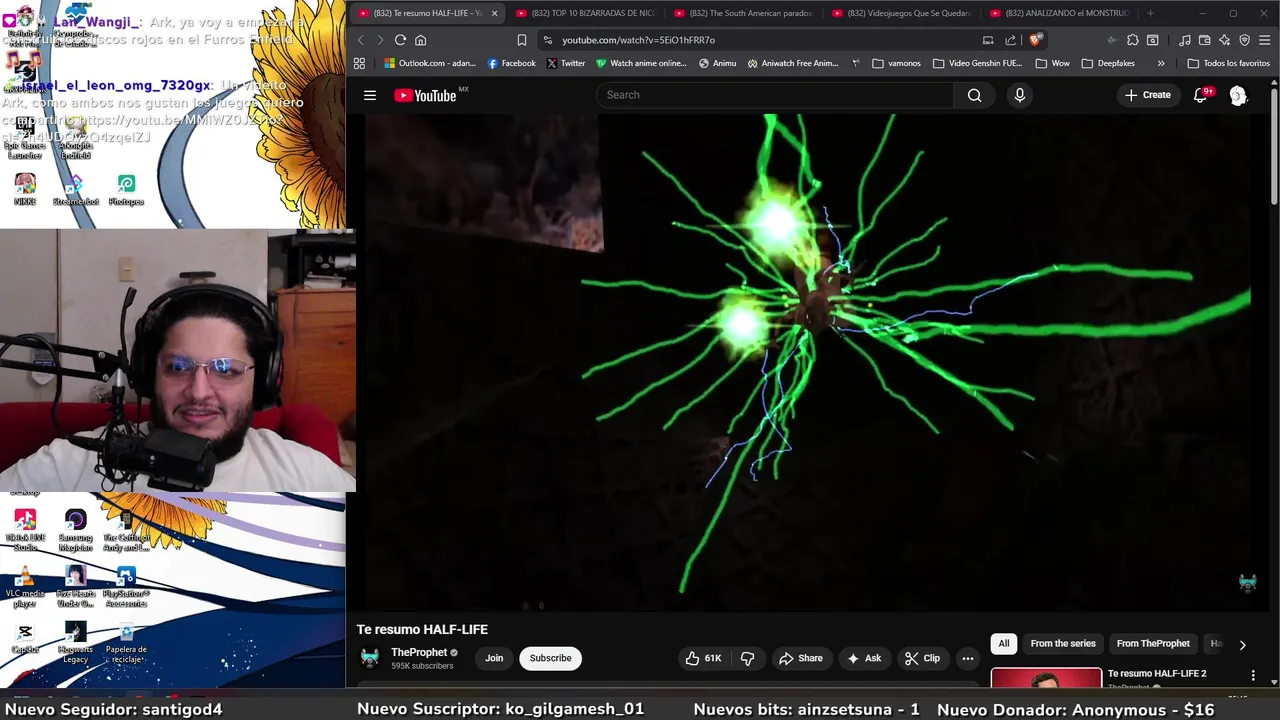Open the YouTube account avatar menu
1280x720 pixels.
click(x=1238, y=95)
